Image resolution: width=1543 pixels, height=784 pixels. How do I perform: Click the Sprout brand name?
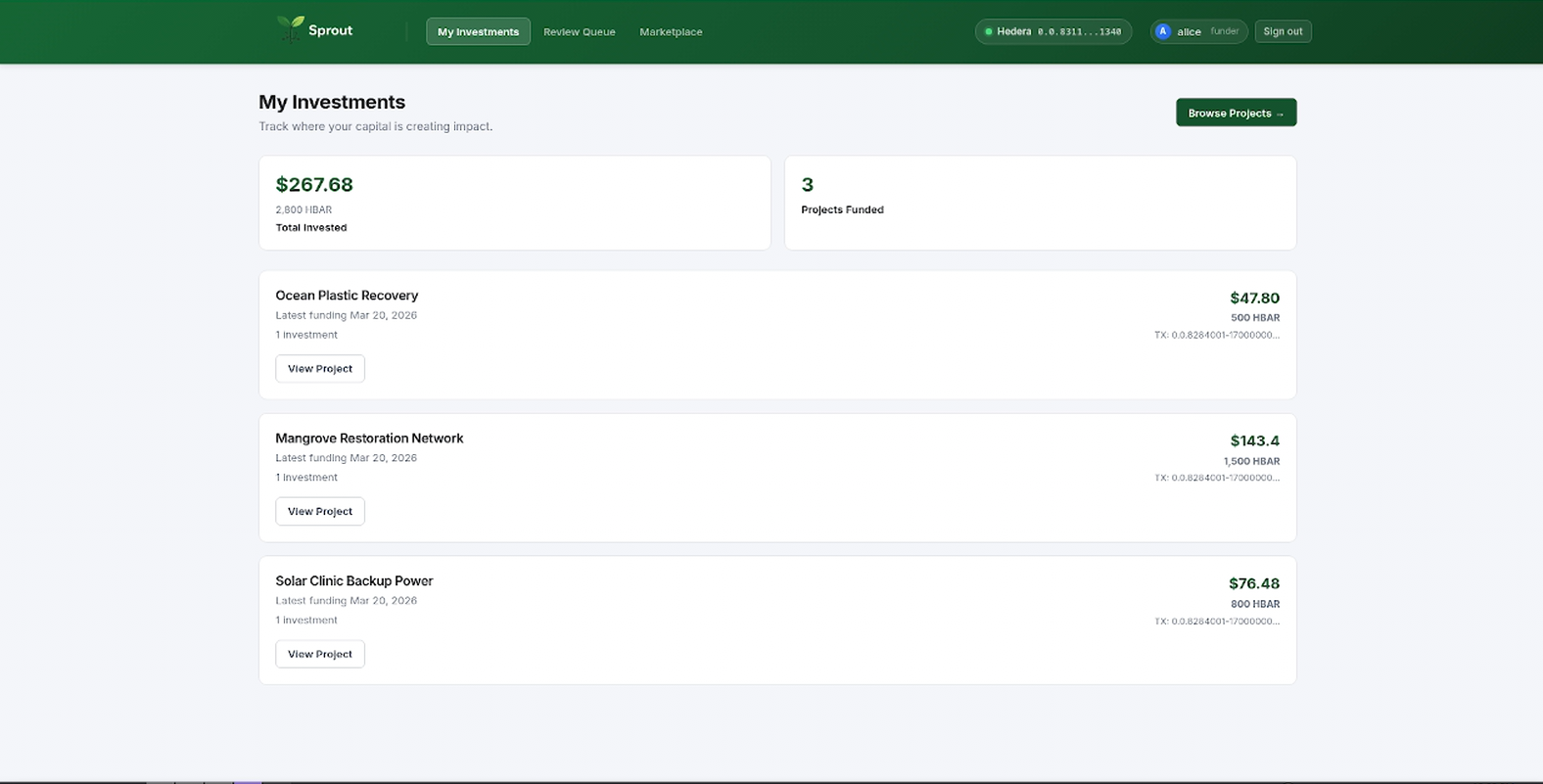coord(330,30)
